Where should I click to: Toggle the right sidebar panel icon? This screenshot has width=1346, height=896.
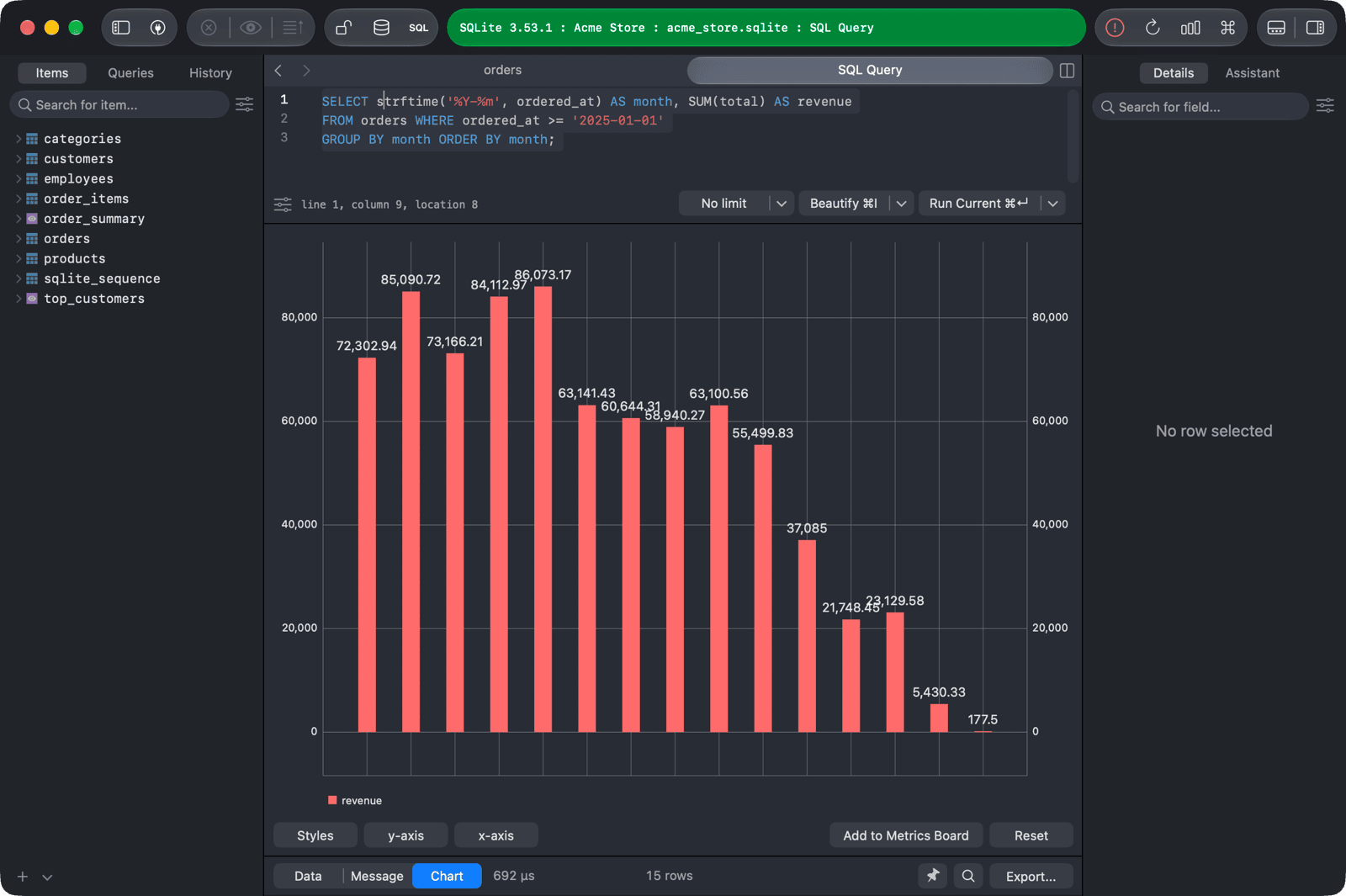coord(1315,28)
